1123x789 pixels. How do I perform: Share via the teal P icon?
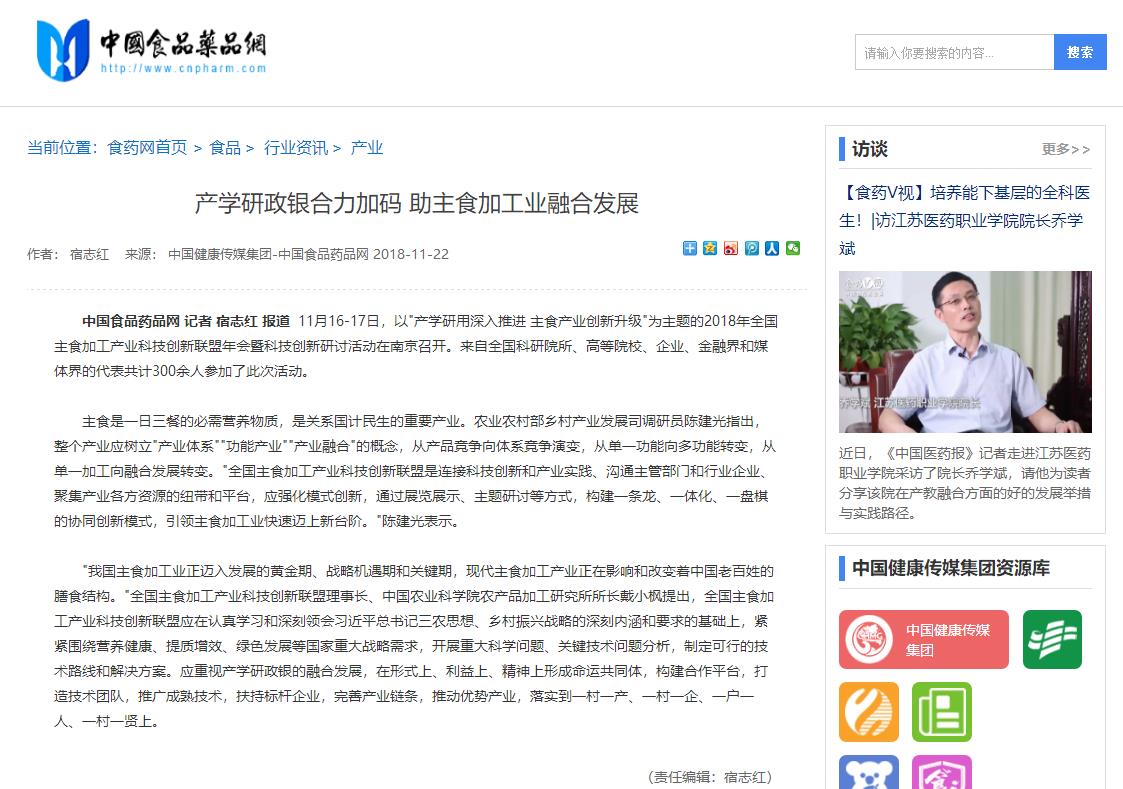click(751, 248)
